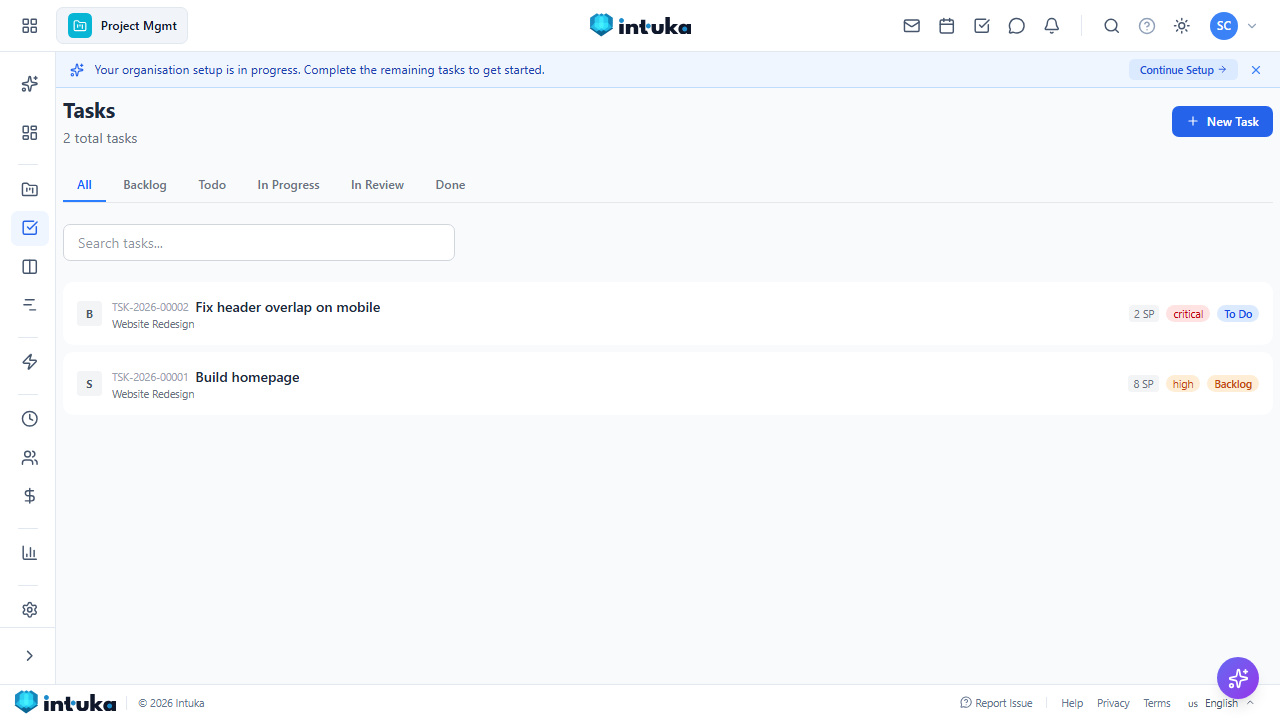Click the To Do status badge
1280x720 pixels.
1238,314
